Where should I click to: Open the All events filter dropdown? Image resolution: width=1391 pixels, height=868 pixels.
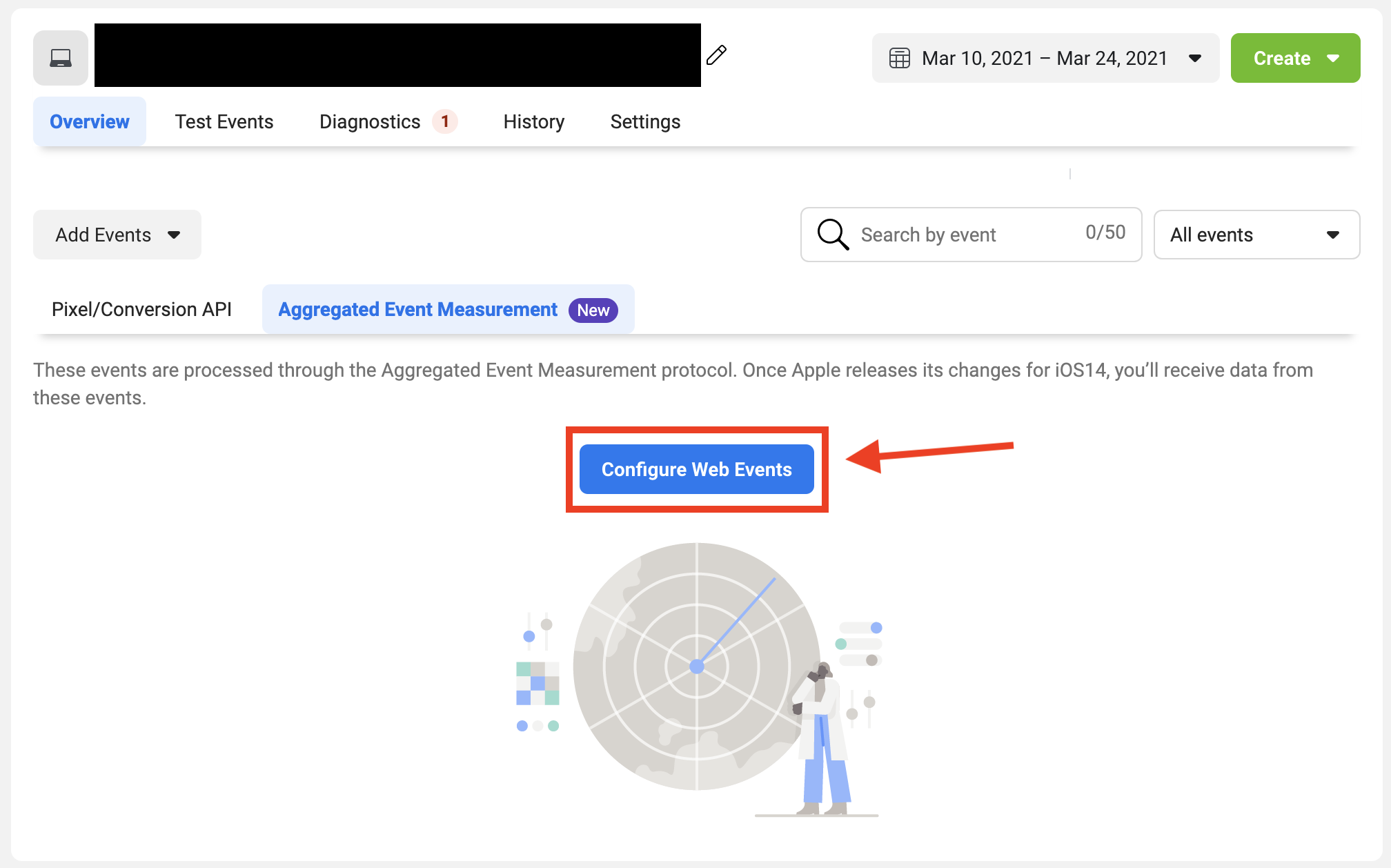[x=1256, y=235]
